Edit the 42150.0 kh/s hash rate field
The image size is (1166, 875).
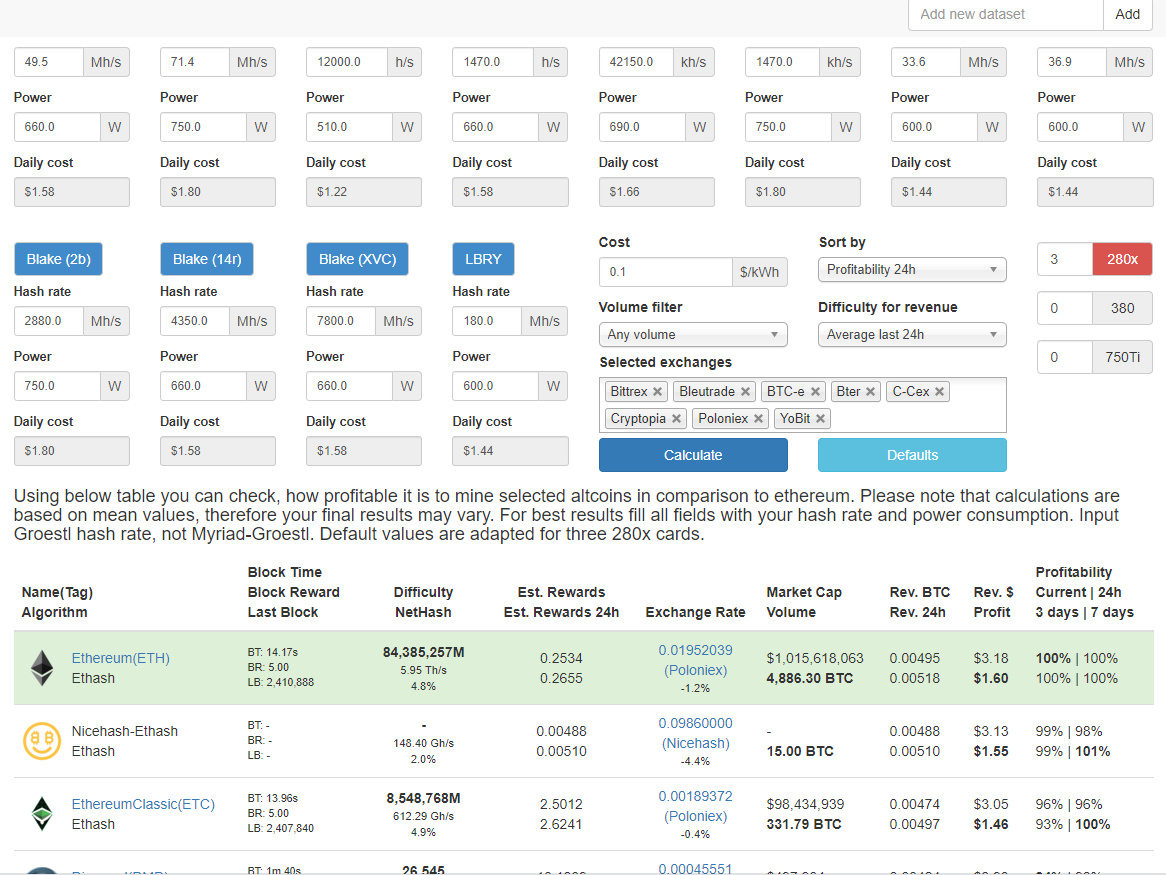coord(637,62)
